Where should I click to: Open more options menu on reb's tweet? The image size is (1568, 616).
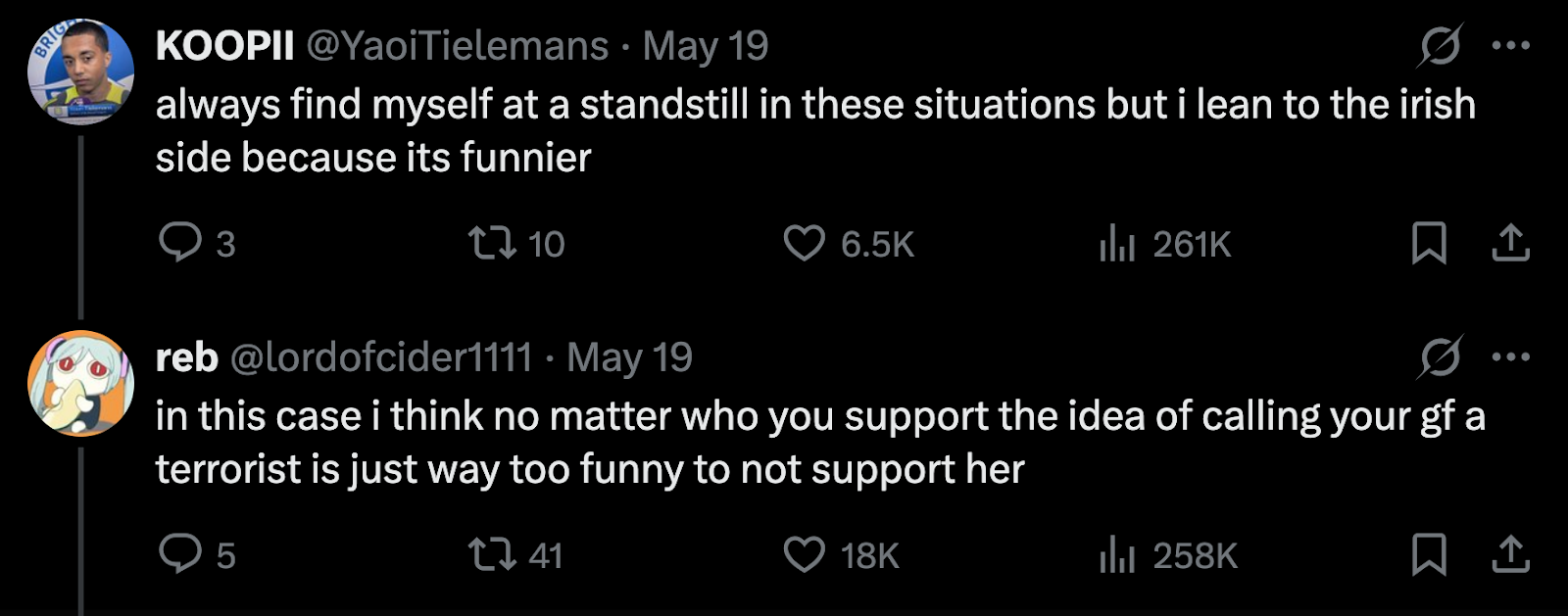[x=1510, y=356]
